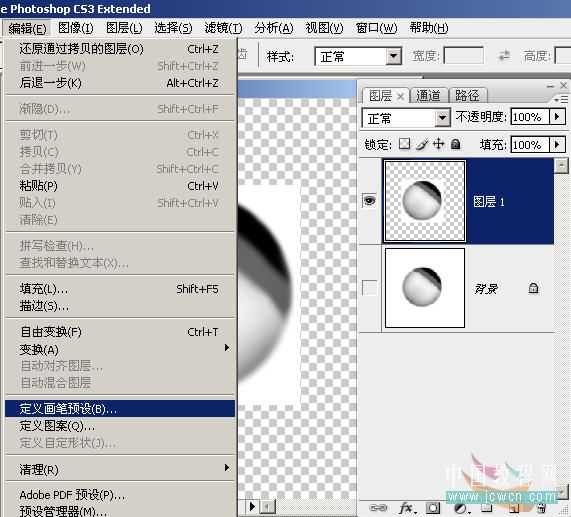The image size is (571, 517).
Task: Click the 填充 100% value field
Action: tap(530, 145)
